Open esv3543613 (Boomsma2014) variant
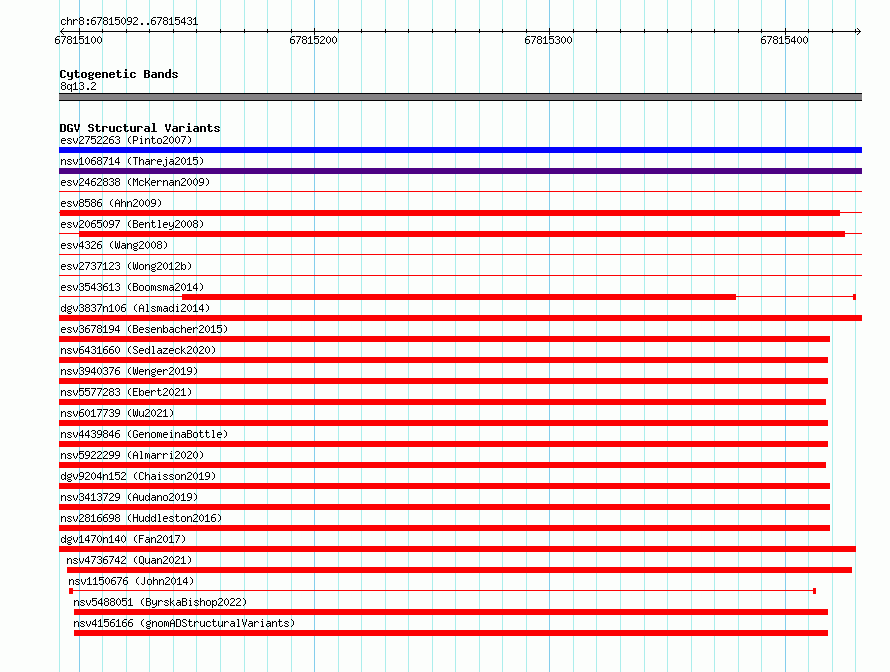890x672 pixels. pyautogui.click(x=132, y=287)
